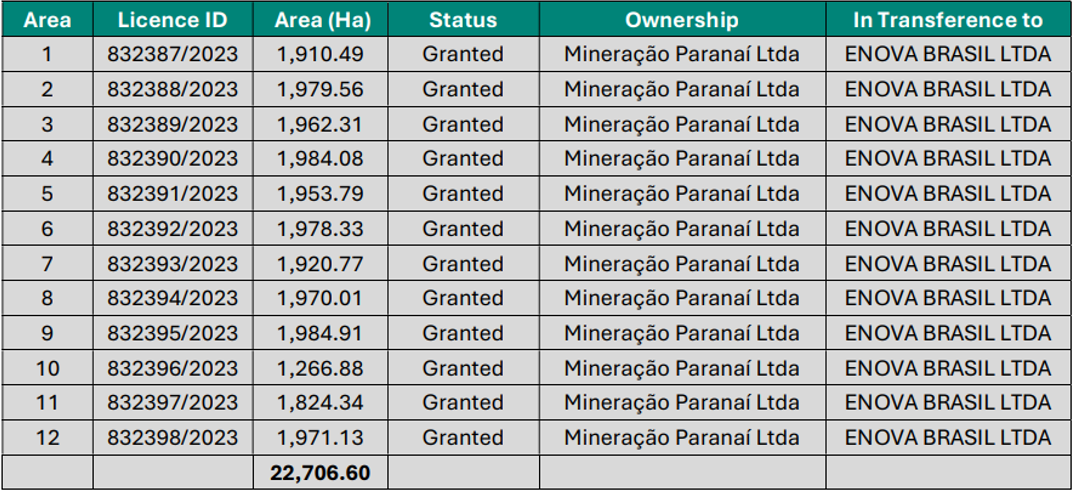Image resolution: width=1072 pixels, height=490 pixels.
Task: Select licence ID 832387/2023 cell
Action: click(173, 54)
